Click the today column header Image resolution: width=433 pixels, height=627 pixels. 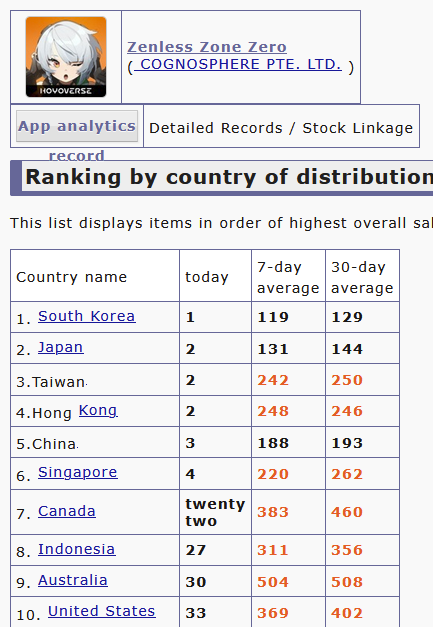207,277
